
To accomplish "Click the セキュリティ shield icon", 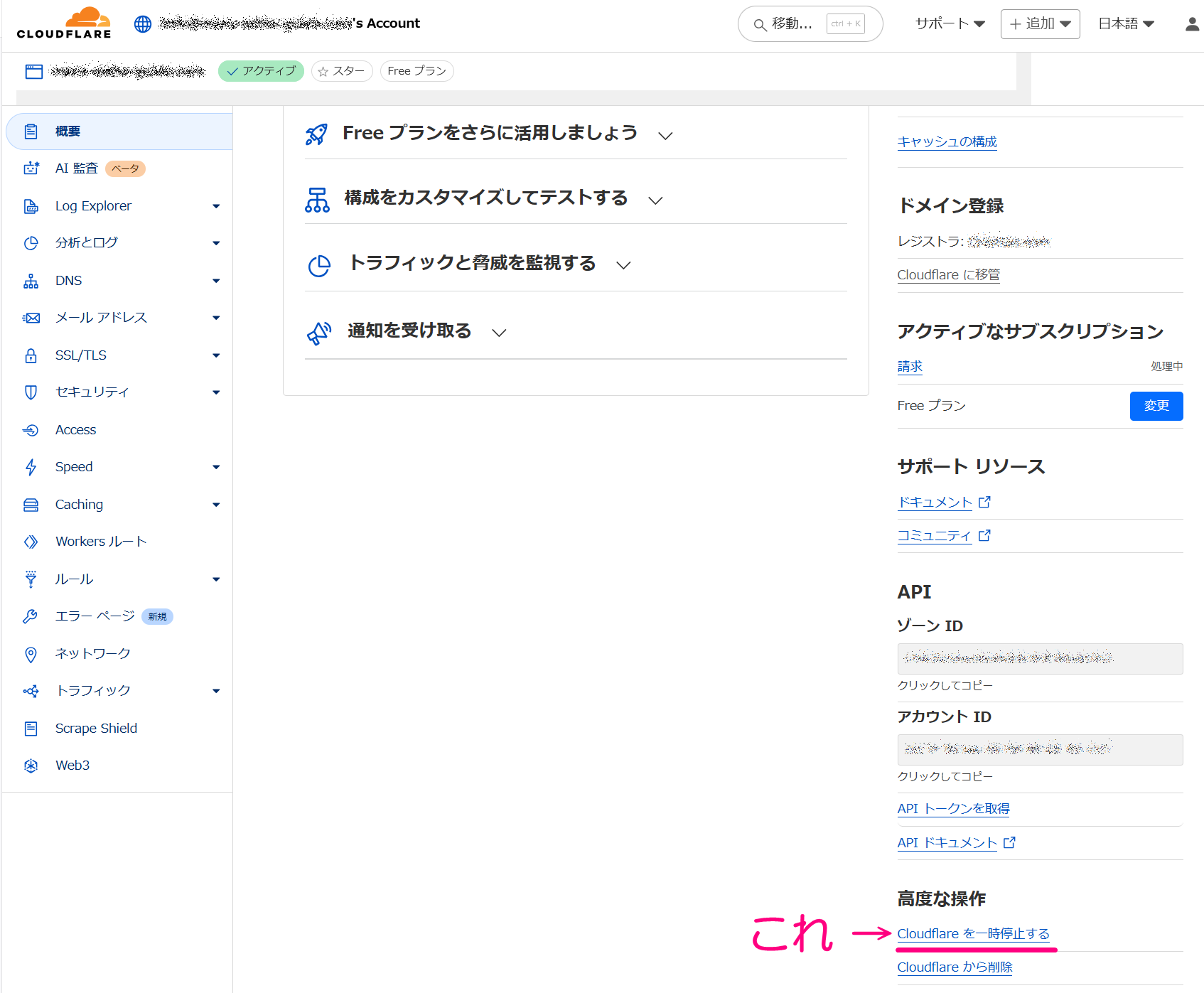I will [x=31, y=392].
